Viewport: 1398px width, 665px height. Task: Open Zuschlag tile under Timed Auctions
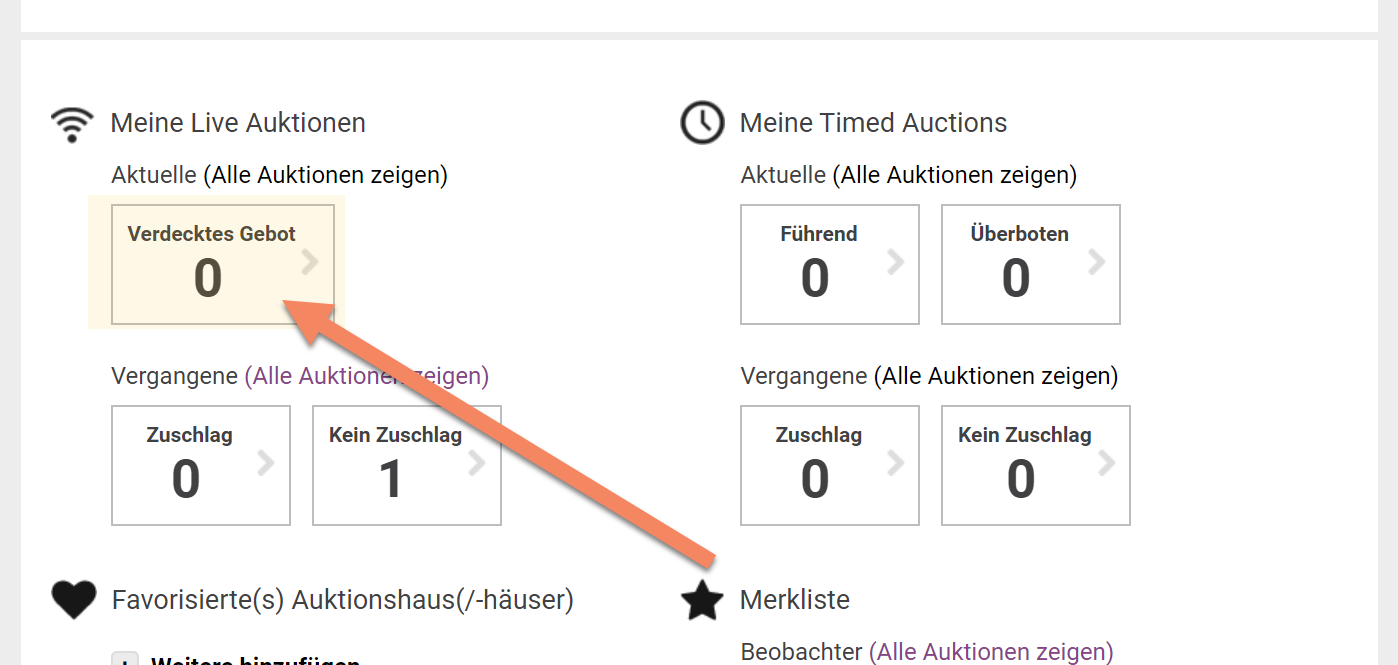click(x=830, y=465)
